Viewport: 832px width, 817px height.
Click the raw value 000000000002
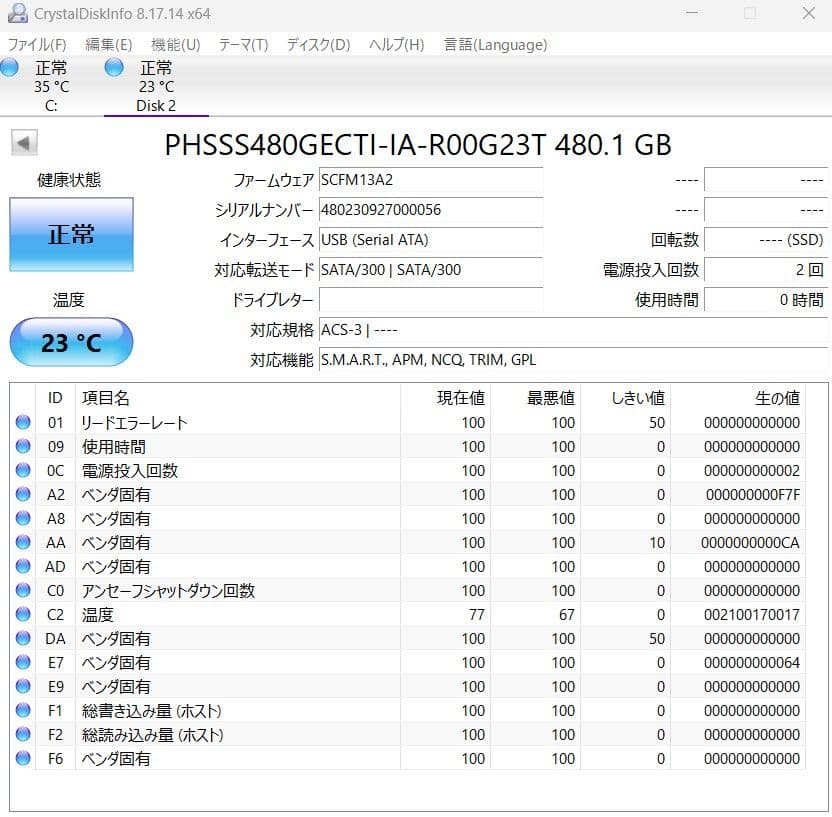[752, 470]
